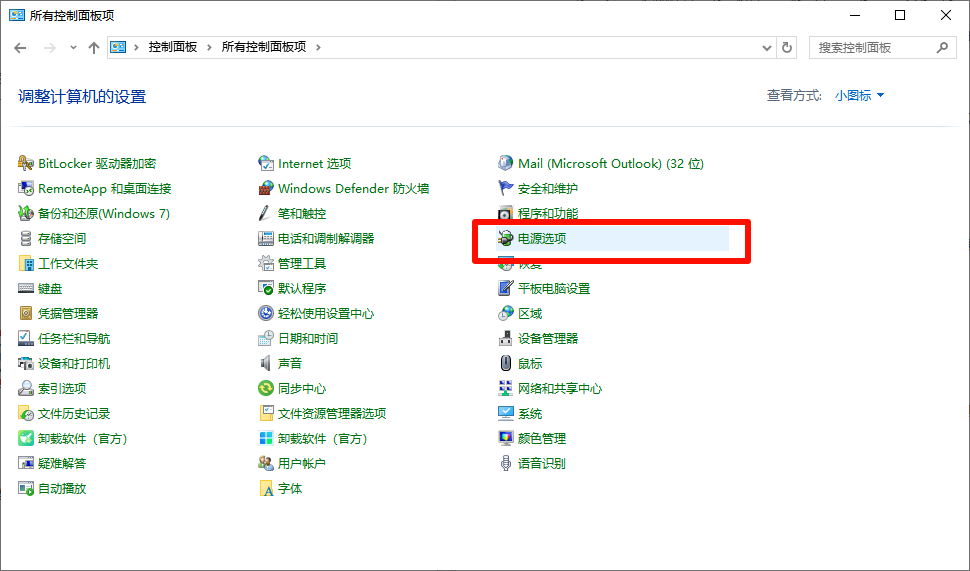Go back with Back arrow
Viewport: 970px width, 571px height.
(20, 48)
